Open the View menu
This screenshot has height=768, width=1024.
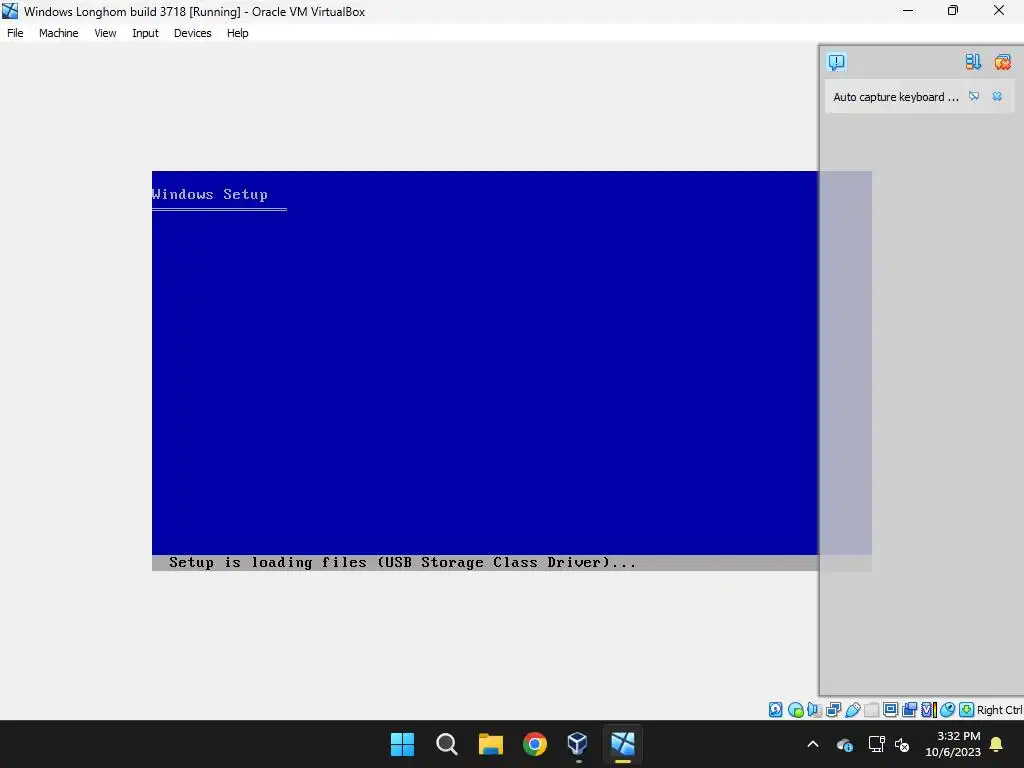pos(105,33)
